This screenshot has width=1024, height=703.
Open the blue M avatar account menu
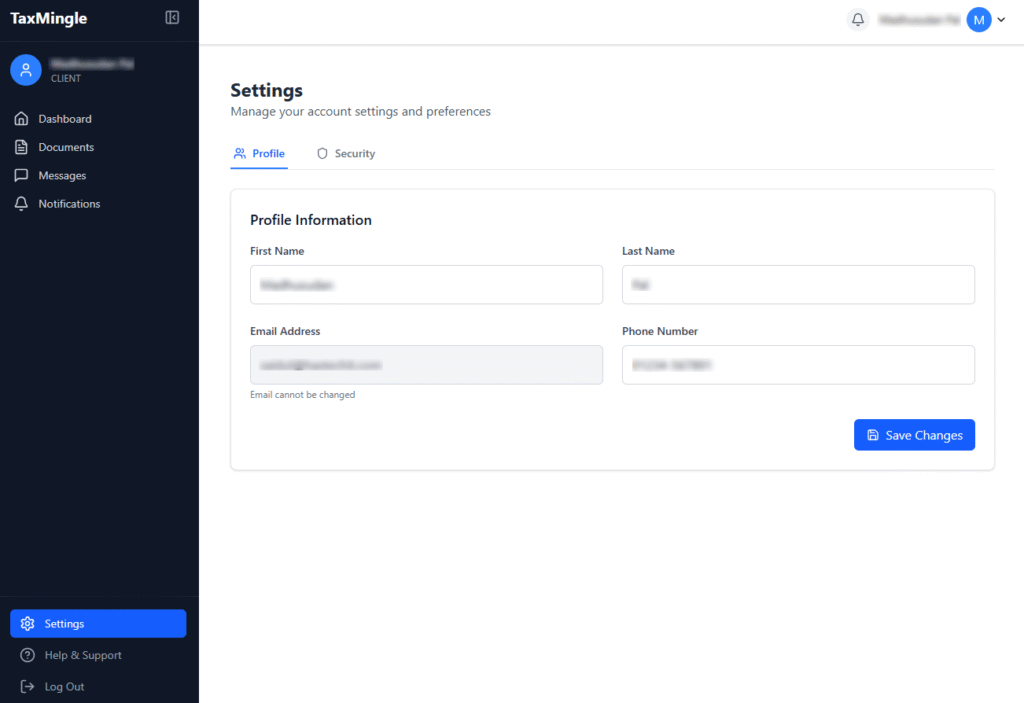pyautogui.click(x=978, y=20)
